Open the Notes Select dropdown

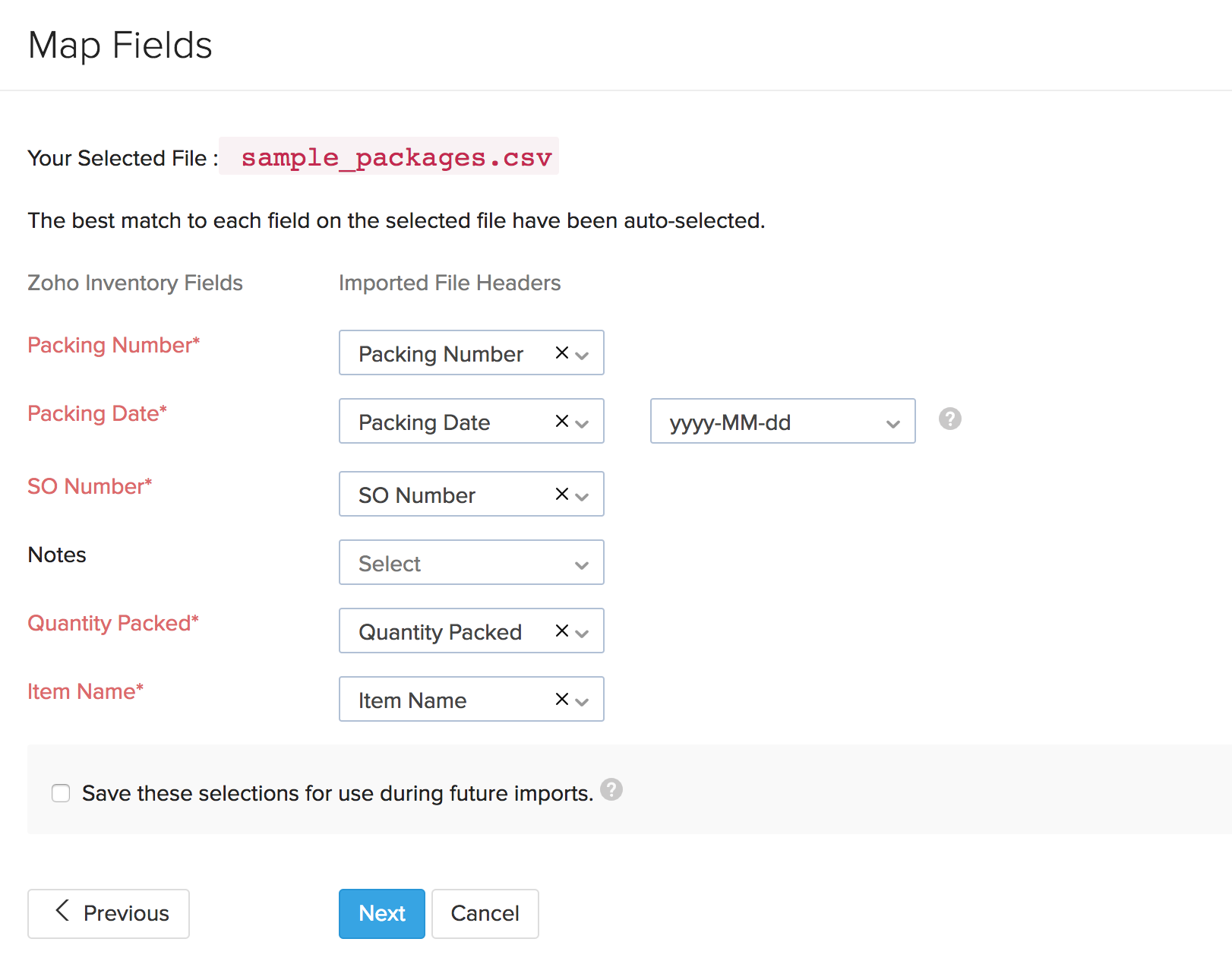click(x=471, y=563)
